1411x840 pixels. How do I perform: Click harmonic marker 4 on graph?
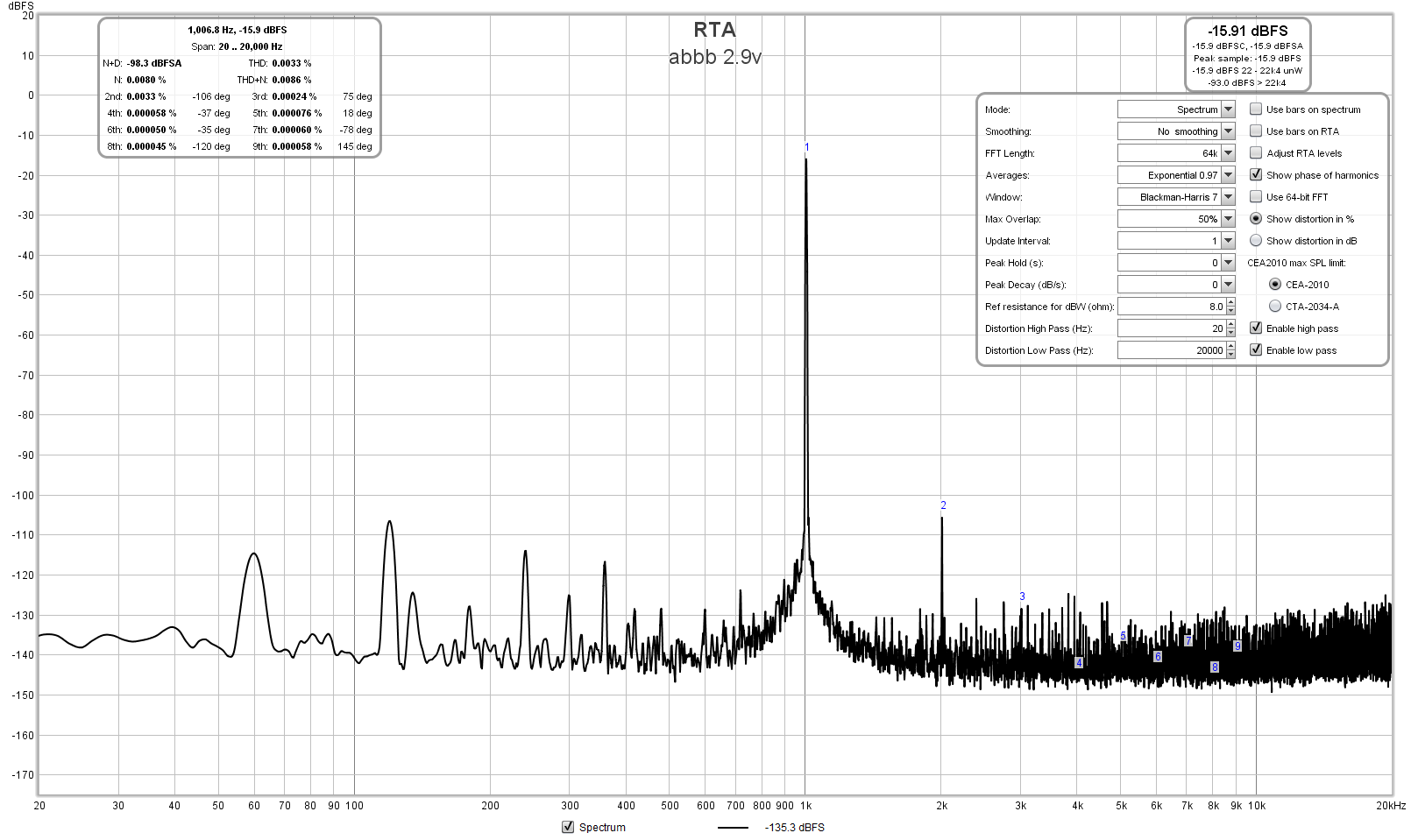coord(1079,663)
